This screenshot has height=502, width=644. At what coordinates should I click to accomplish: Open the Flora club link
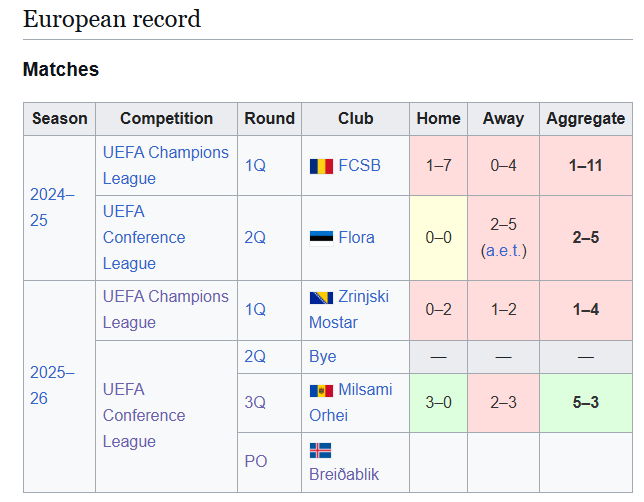(x=356, y=237)
